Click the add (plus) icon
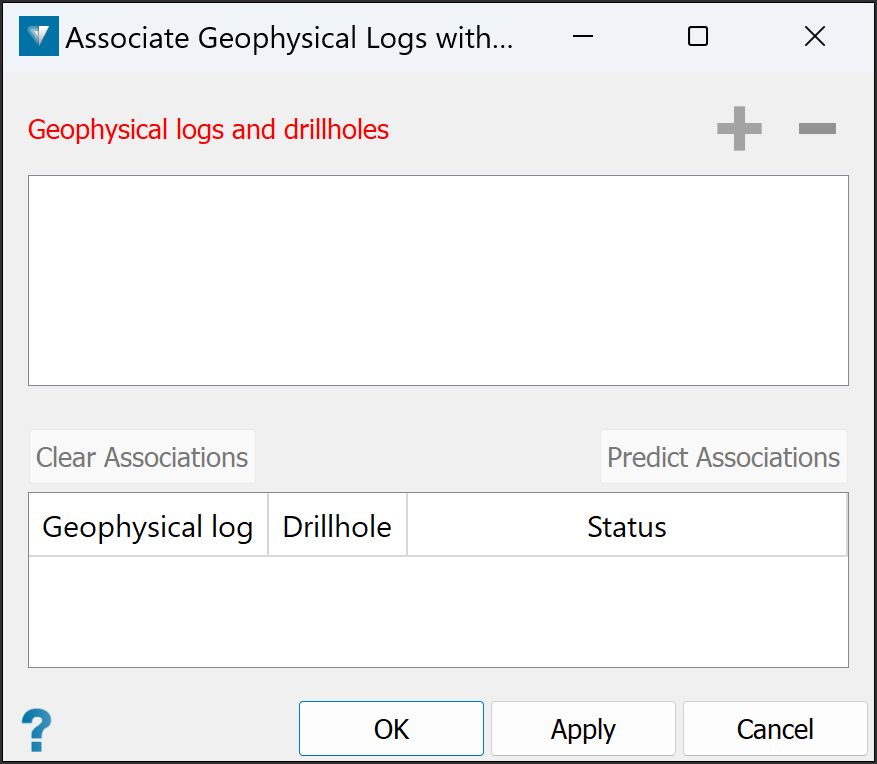877x764 pixels. point(739,129)
